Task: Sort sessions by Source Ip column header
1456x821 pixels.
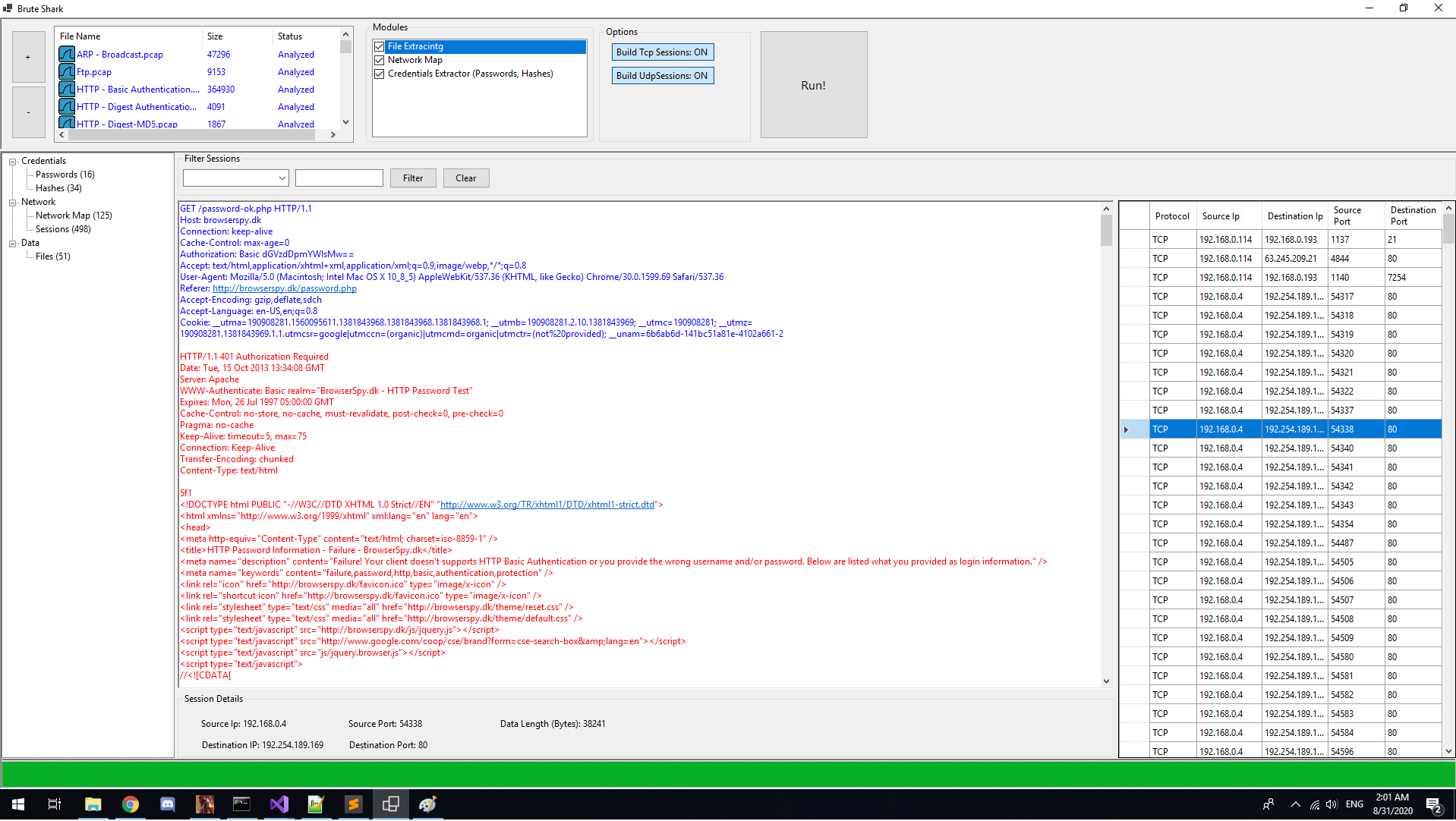Action: pos(1229,216)
